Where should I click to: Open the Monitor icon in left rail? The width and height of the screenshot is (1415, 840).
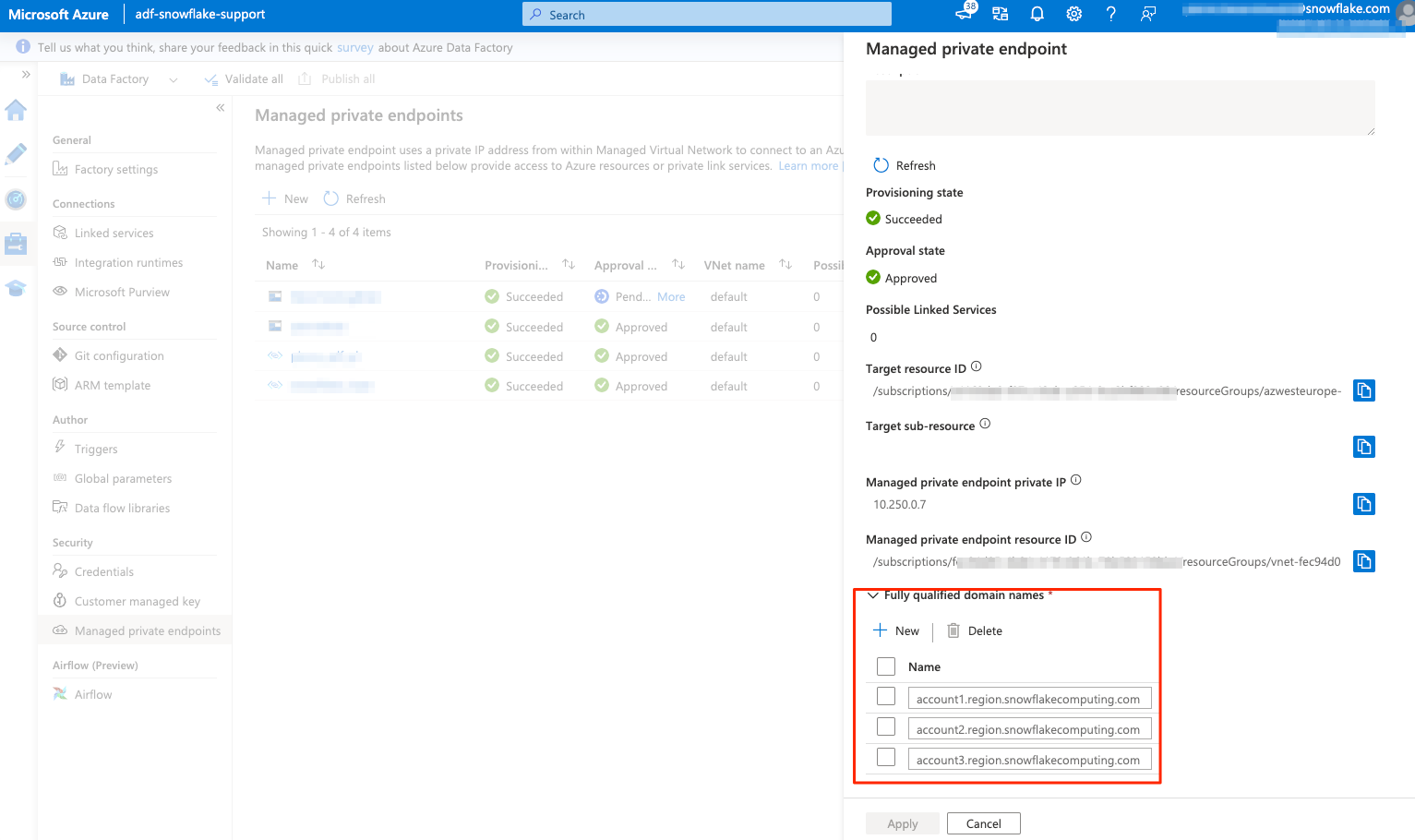(16, 198)
